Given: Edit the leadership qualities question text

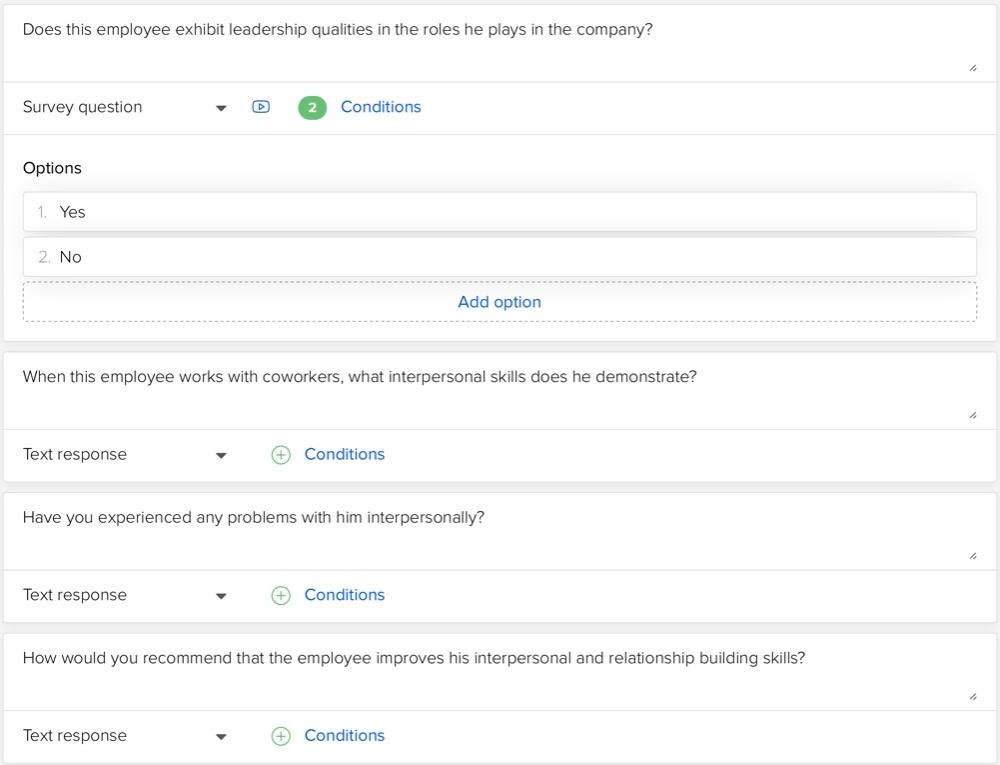Looking at the screenshot, I should pos(499,43).
